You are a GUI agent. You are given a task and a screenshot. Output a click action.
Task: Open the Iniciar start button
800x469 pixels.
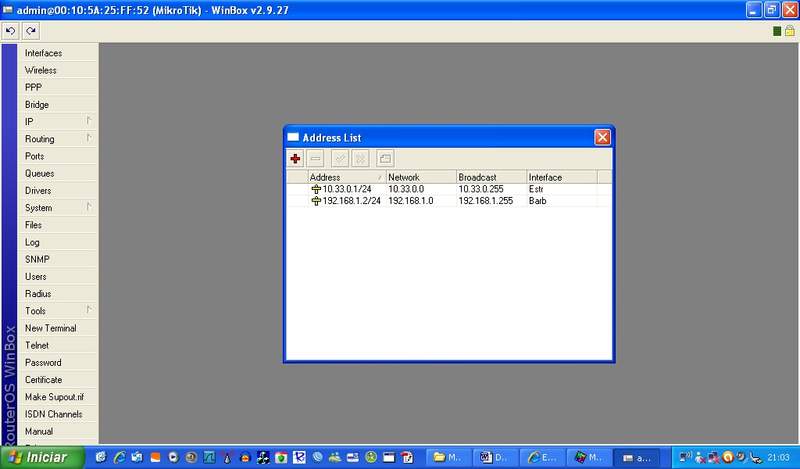(x=42, y=457)
